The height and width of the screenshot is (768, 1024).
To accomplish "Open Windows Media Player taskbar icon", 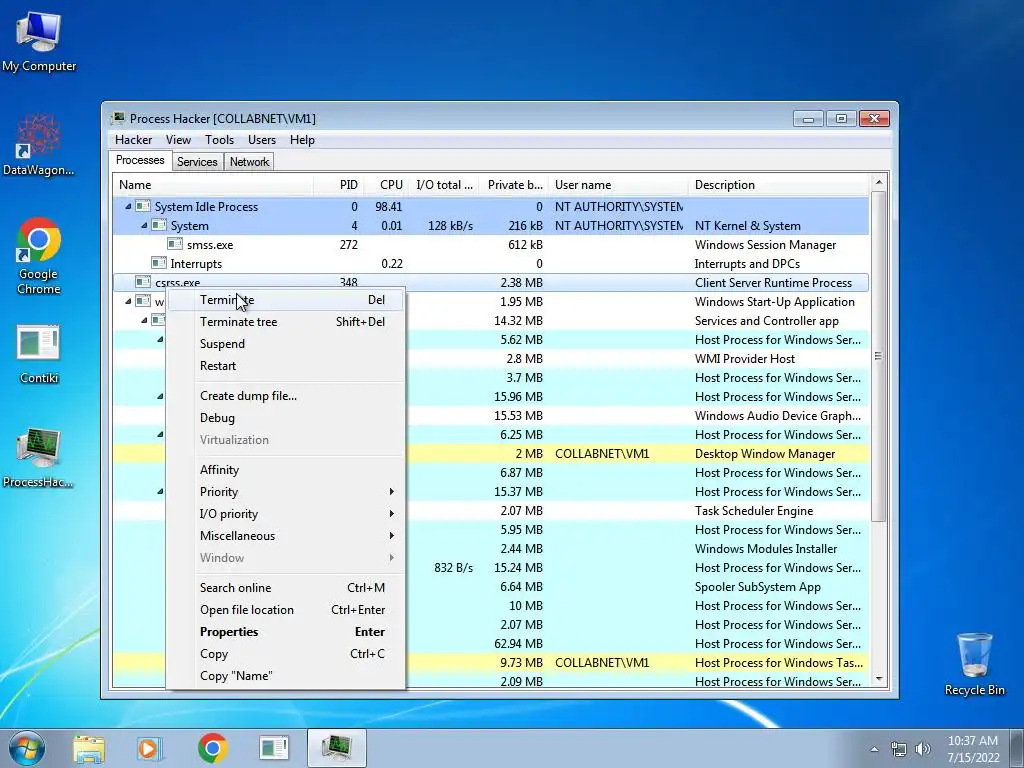I will point(150,748).
